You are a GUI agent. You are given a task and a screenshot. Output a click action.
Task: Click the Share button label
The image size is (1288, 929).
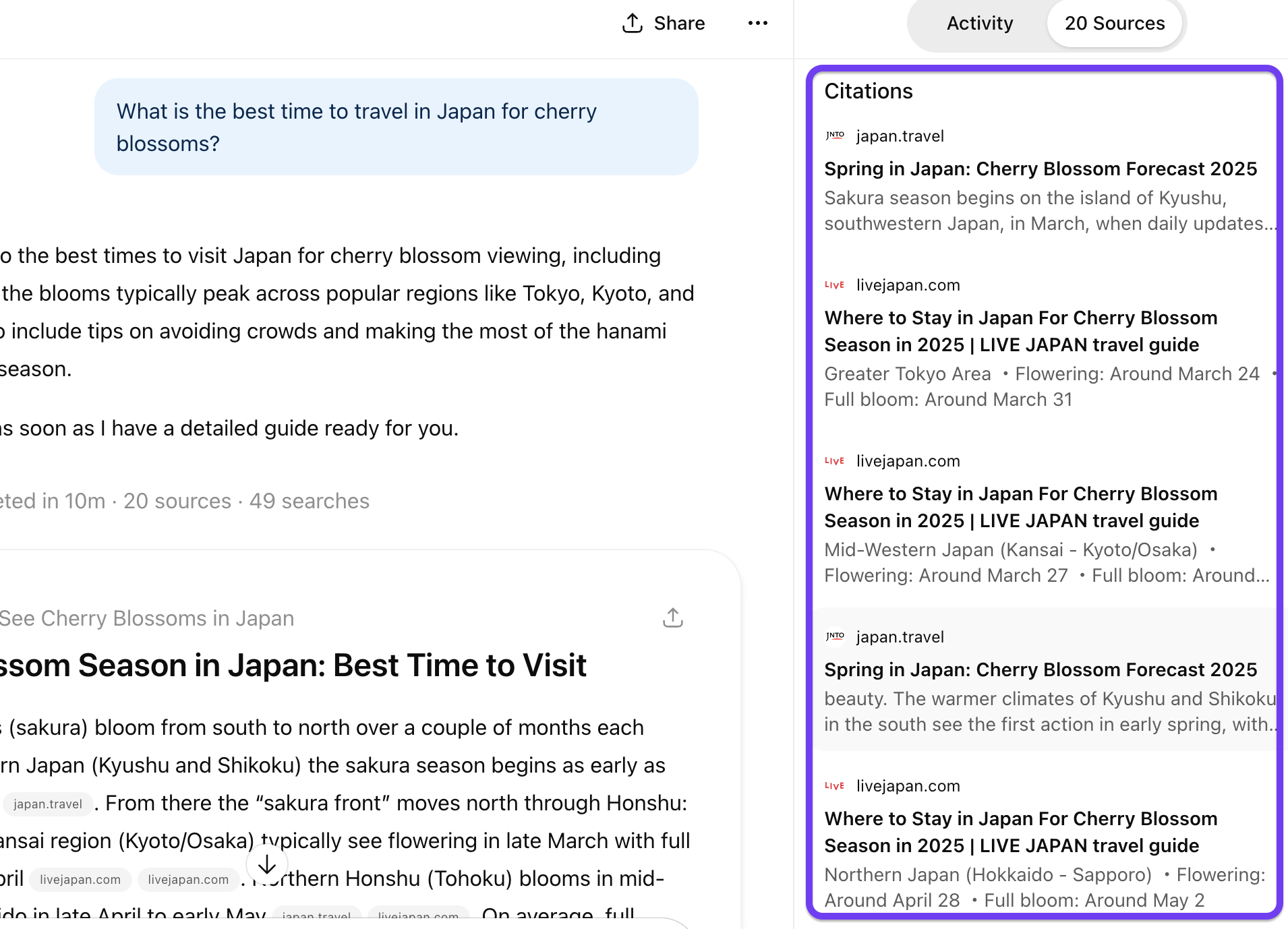tap(679, 24)
